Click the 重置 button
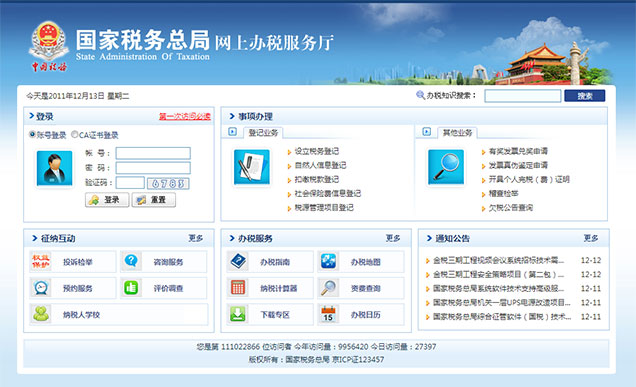The image size is (636, 387). coord(154,200)
